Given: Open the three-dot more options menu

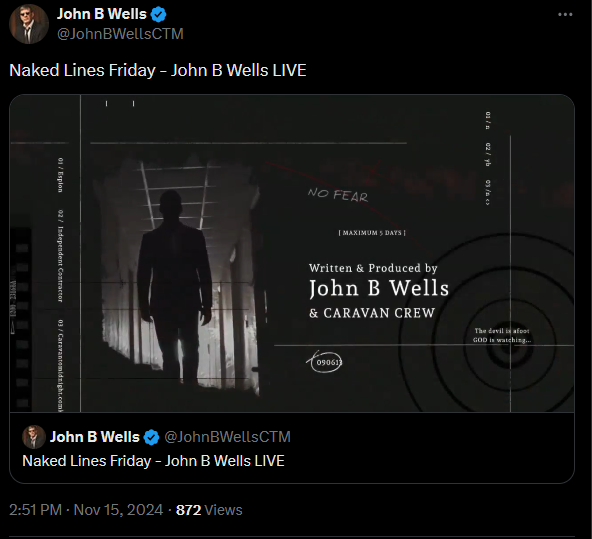Looking at the screenshot, I should [565, 14].
